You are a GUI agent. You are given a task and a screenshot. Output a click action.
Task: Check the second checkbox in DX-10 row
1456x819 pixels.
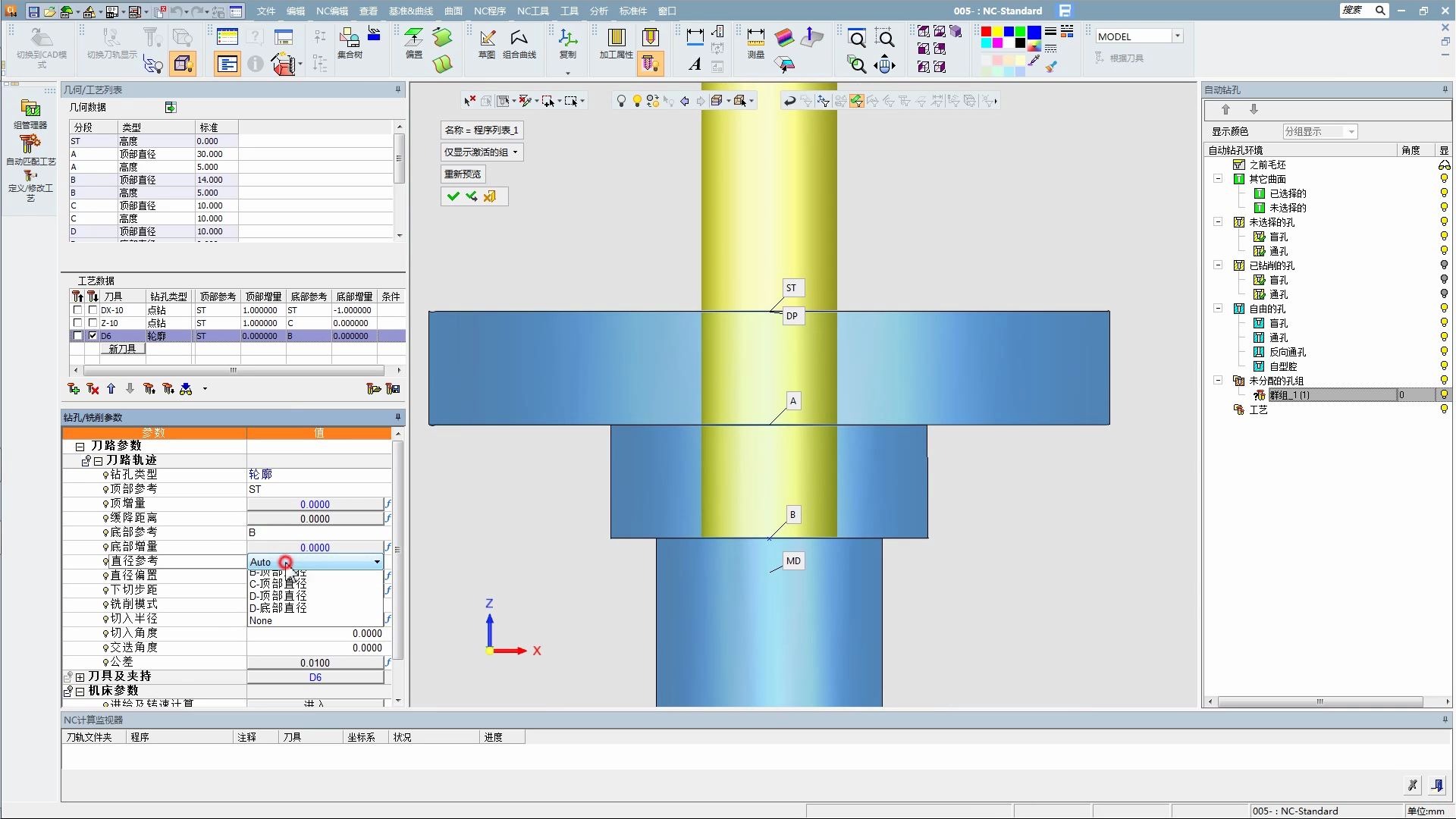click(93, 310)
